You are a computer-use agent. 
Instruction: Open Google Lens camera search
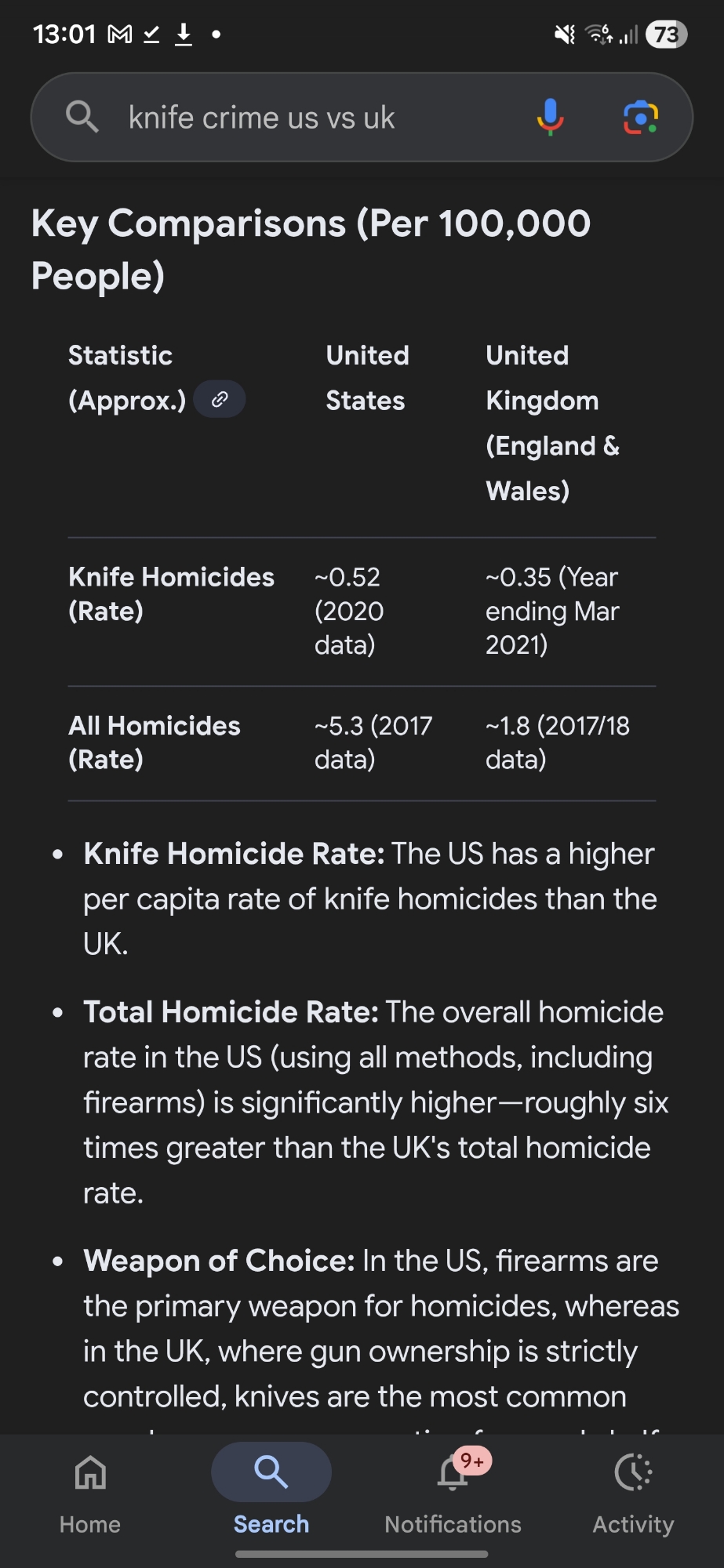(640, 118)
